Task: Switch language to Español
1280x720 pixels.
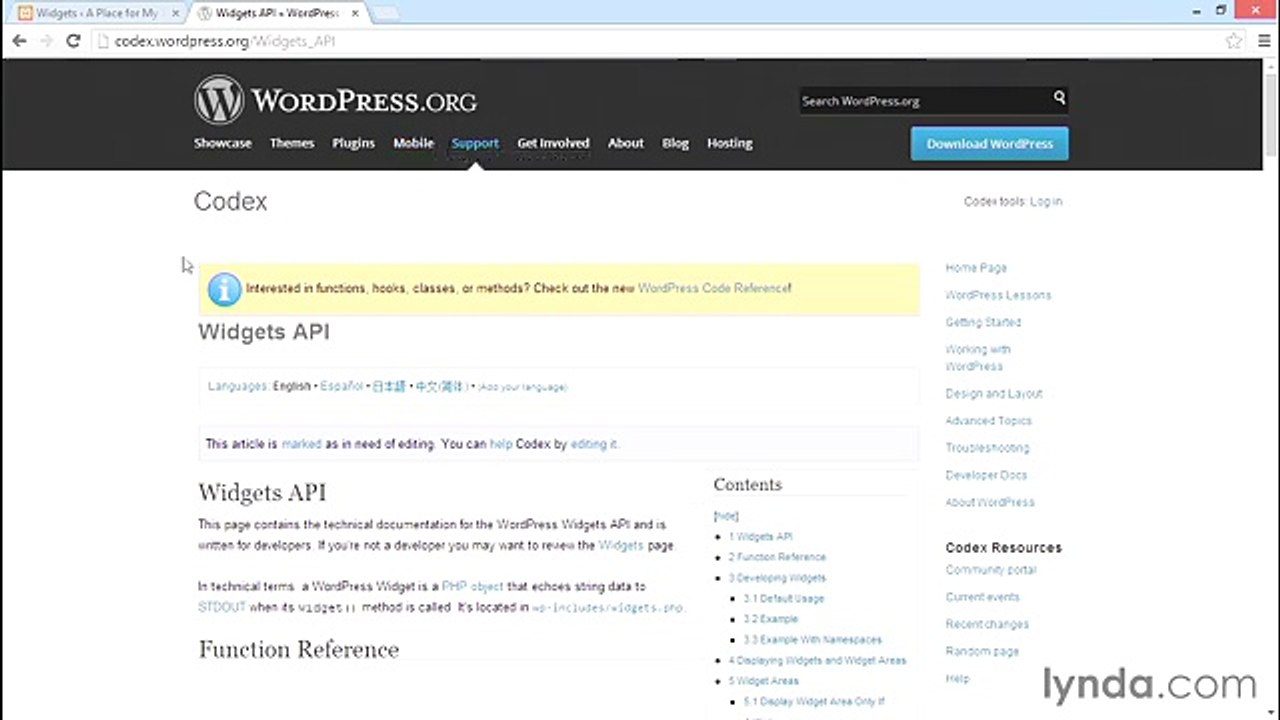Action: tap(341, 386)
